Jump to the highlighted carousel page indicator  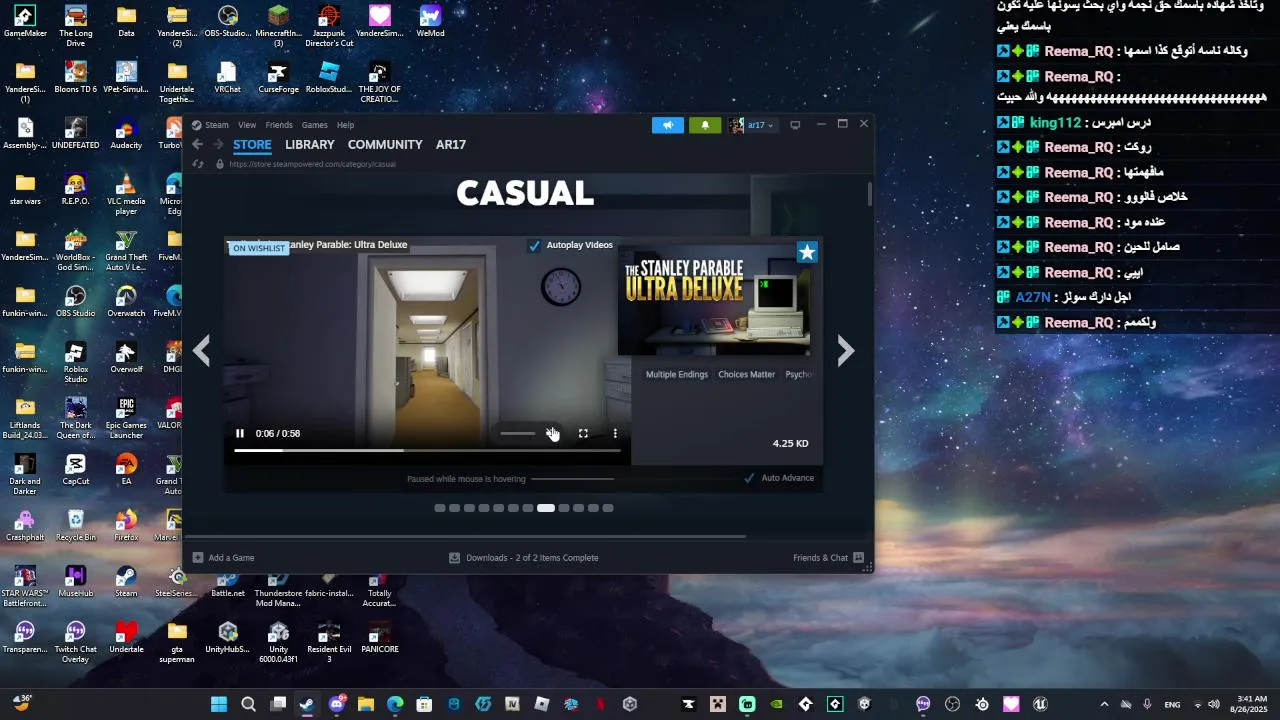click(545, 508)
